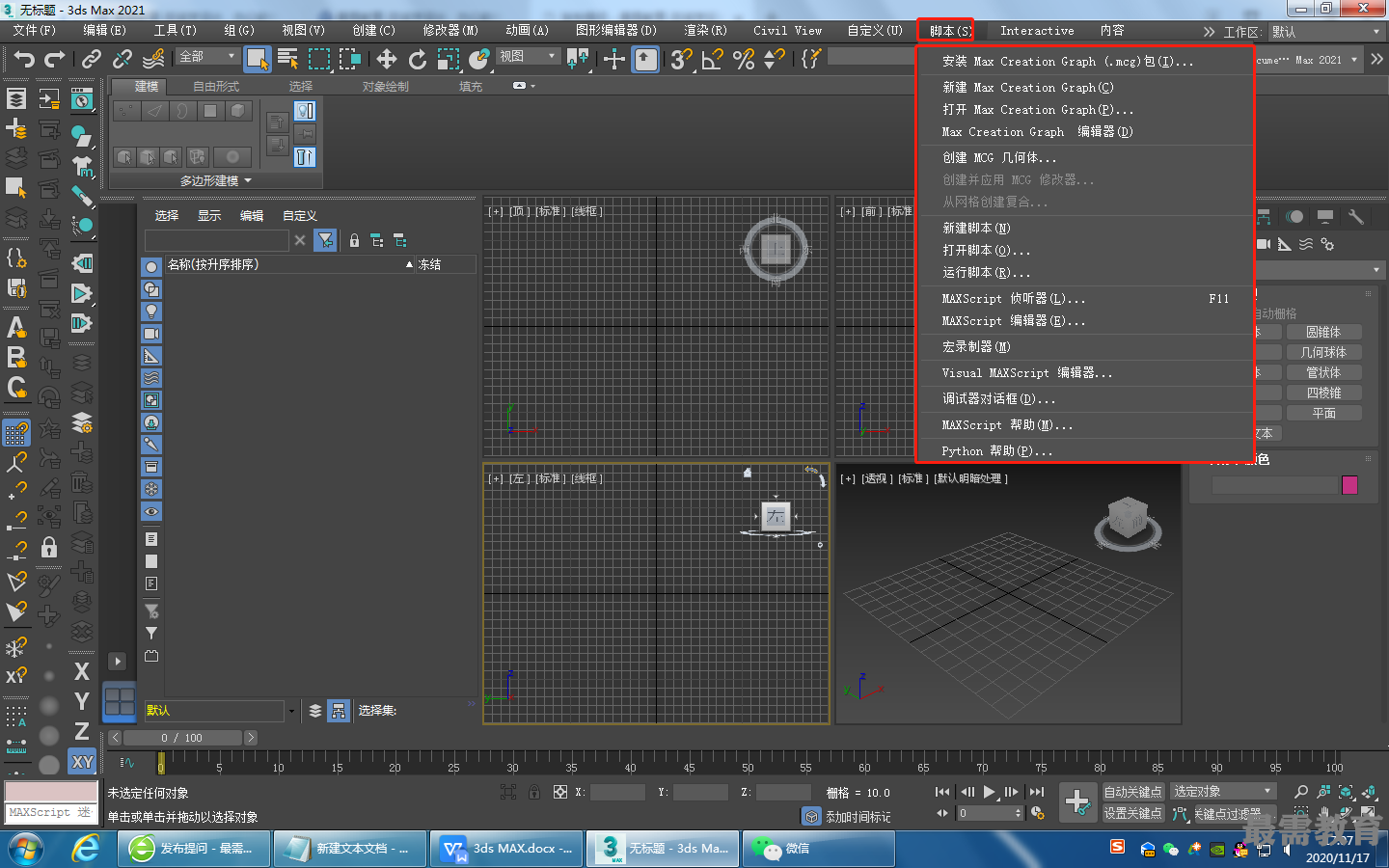Click the Scene Explorer search field

[217, 240]
